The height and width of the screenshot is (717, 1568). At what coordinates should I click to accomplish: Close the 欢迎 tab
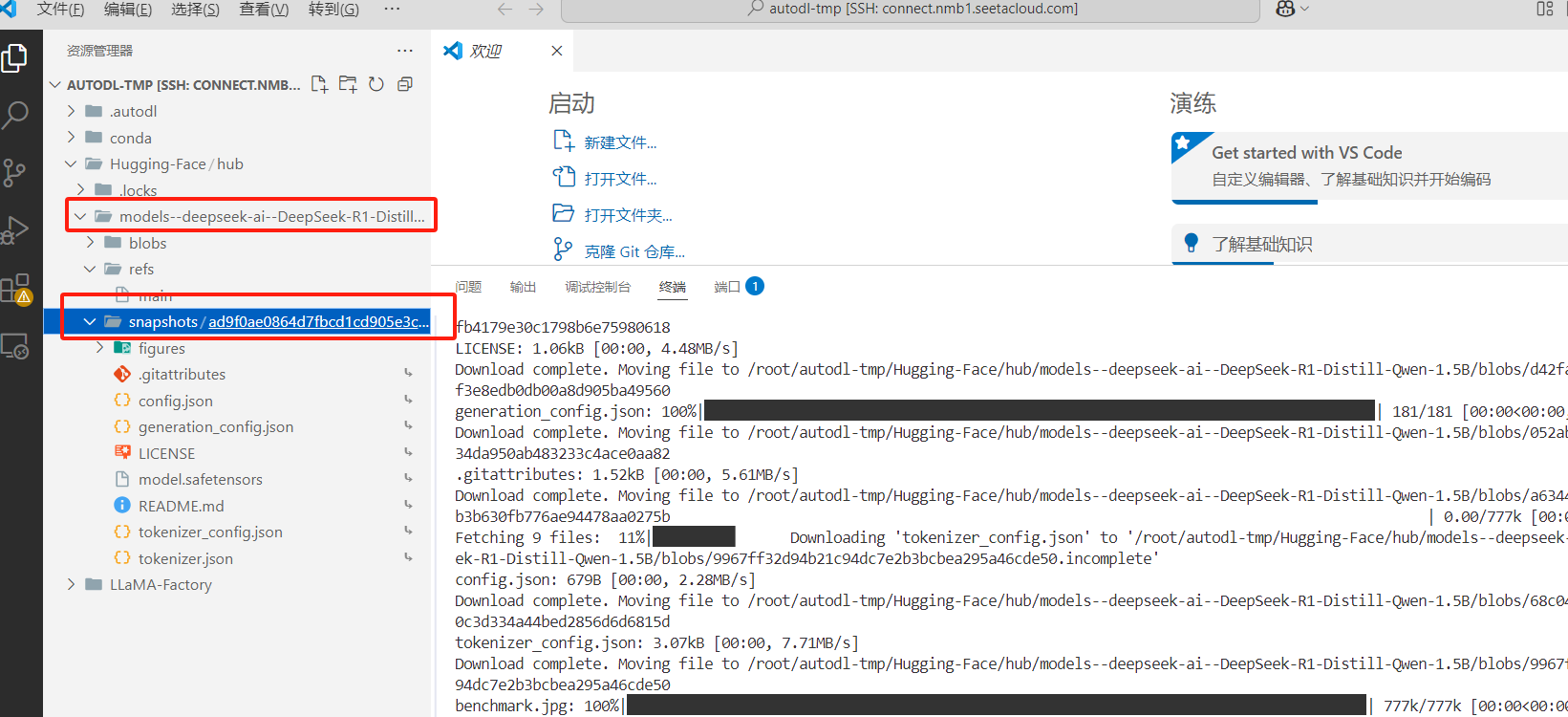click(557, 51)
